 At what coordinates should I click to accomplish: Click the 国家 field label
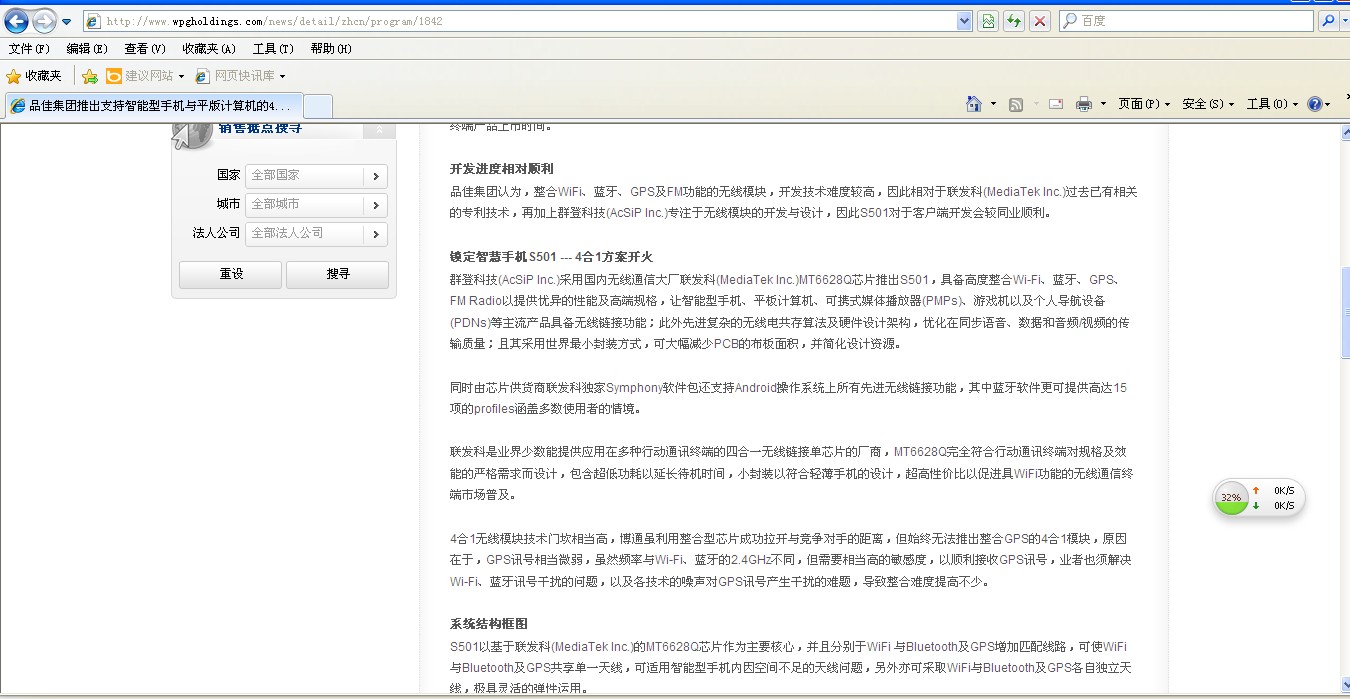pos(229,175)
